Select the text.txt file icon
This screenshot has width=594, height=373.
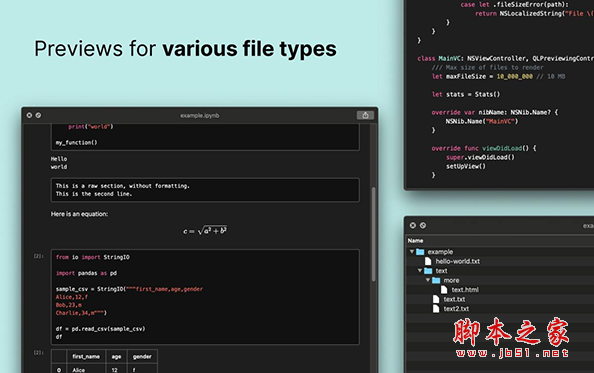click(x=436, y=299)
